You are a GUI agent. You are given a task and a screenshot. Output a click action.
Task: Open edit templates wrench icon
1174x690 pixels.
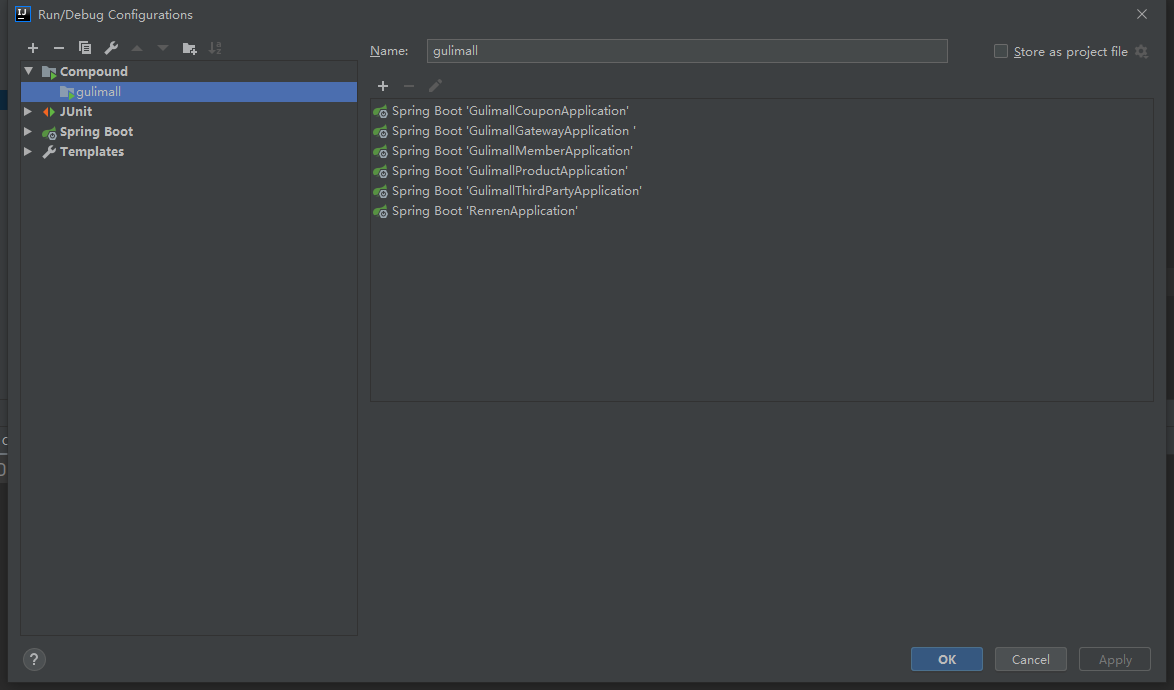click(x=111, y=48)
